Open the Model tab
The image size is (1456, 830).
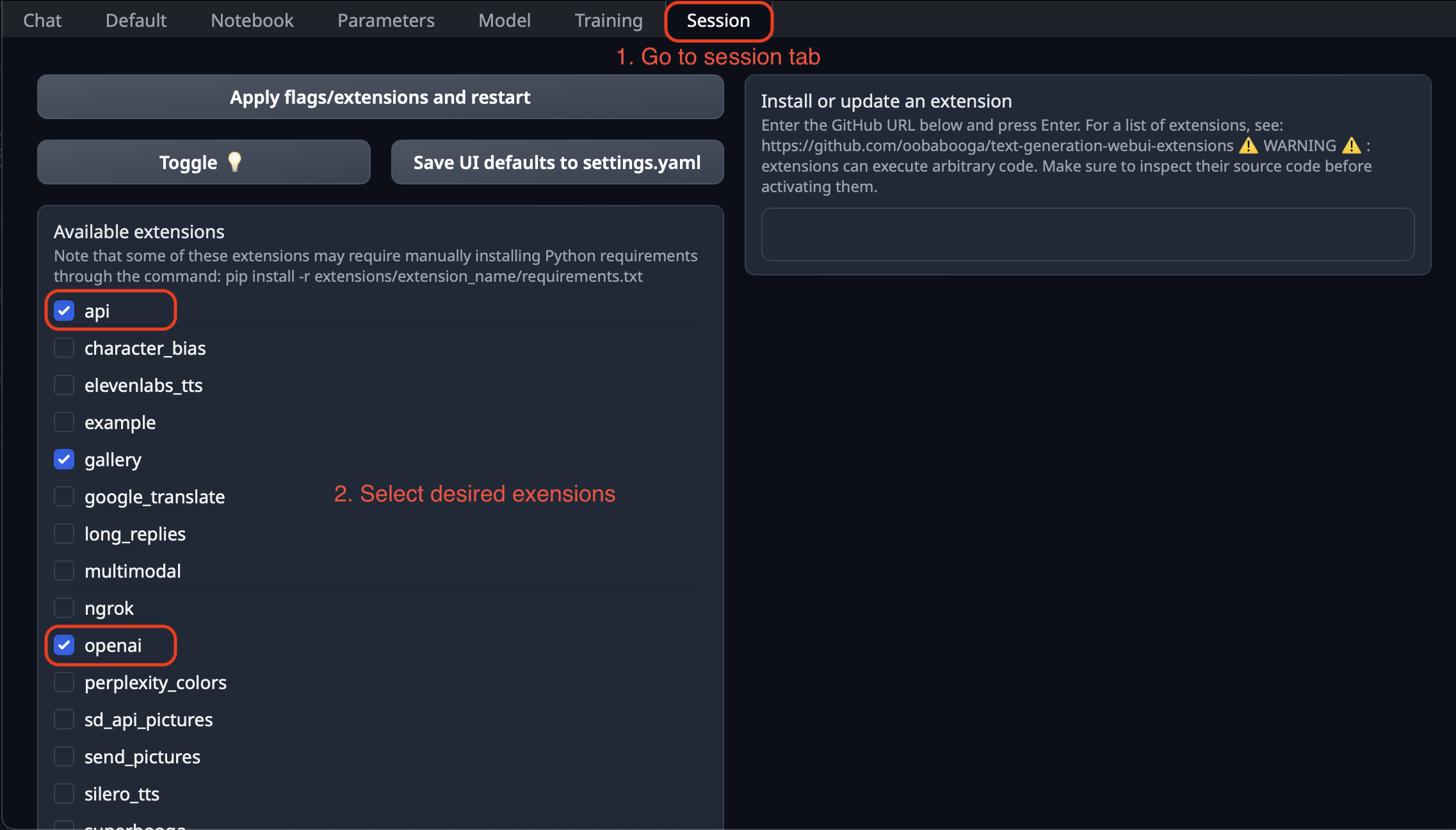click(x=505, y=20)
